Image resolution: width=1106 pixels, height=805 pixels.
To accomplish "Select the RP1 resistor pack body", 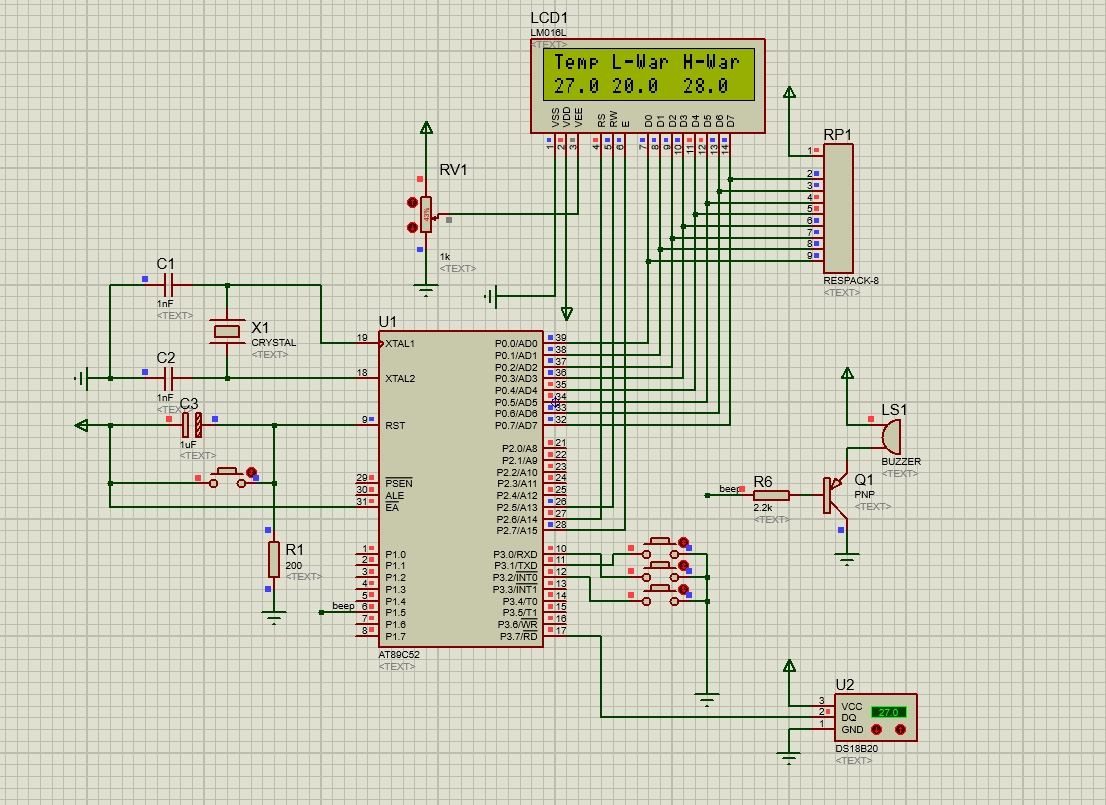I will coord(838,209).
